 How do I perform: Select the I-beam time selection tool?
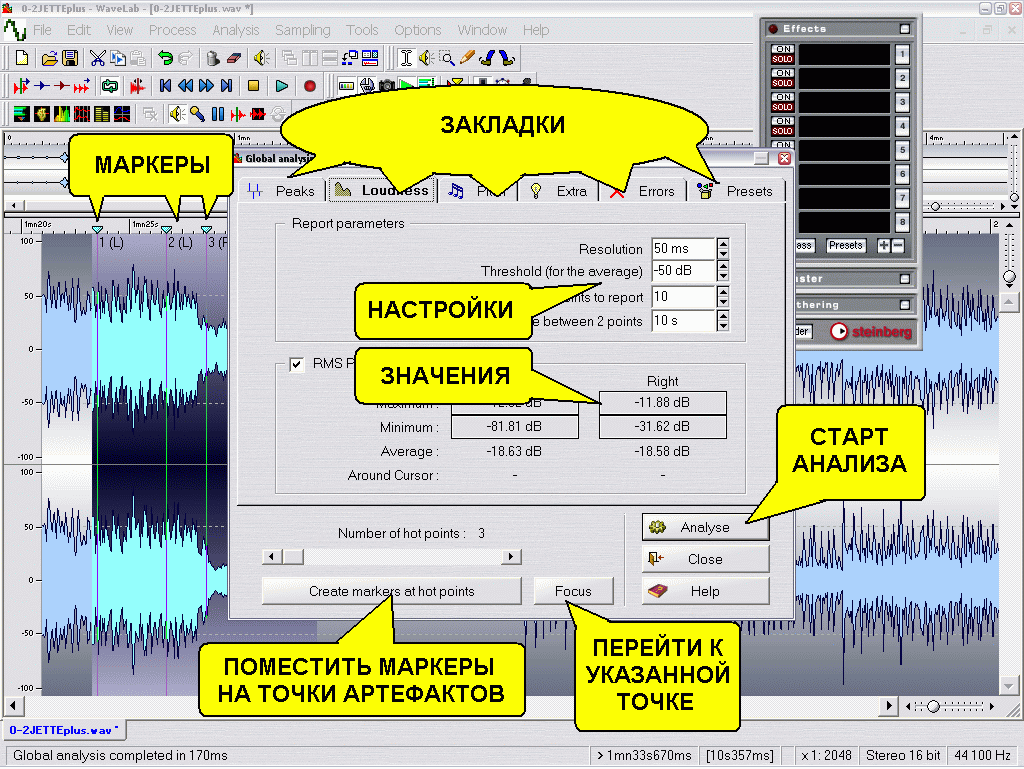(406, 58)
